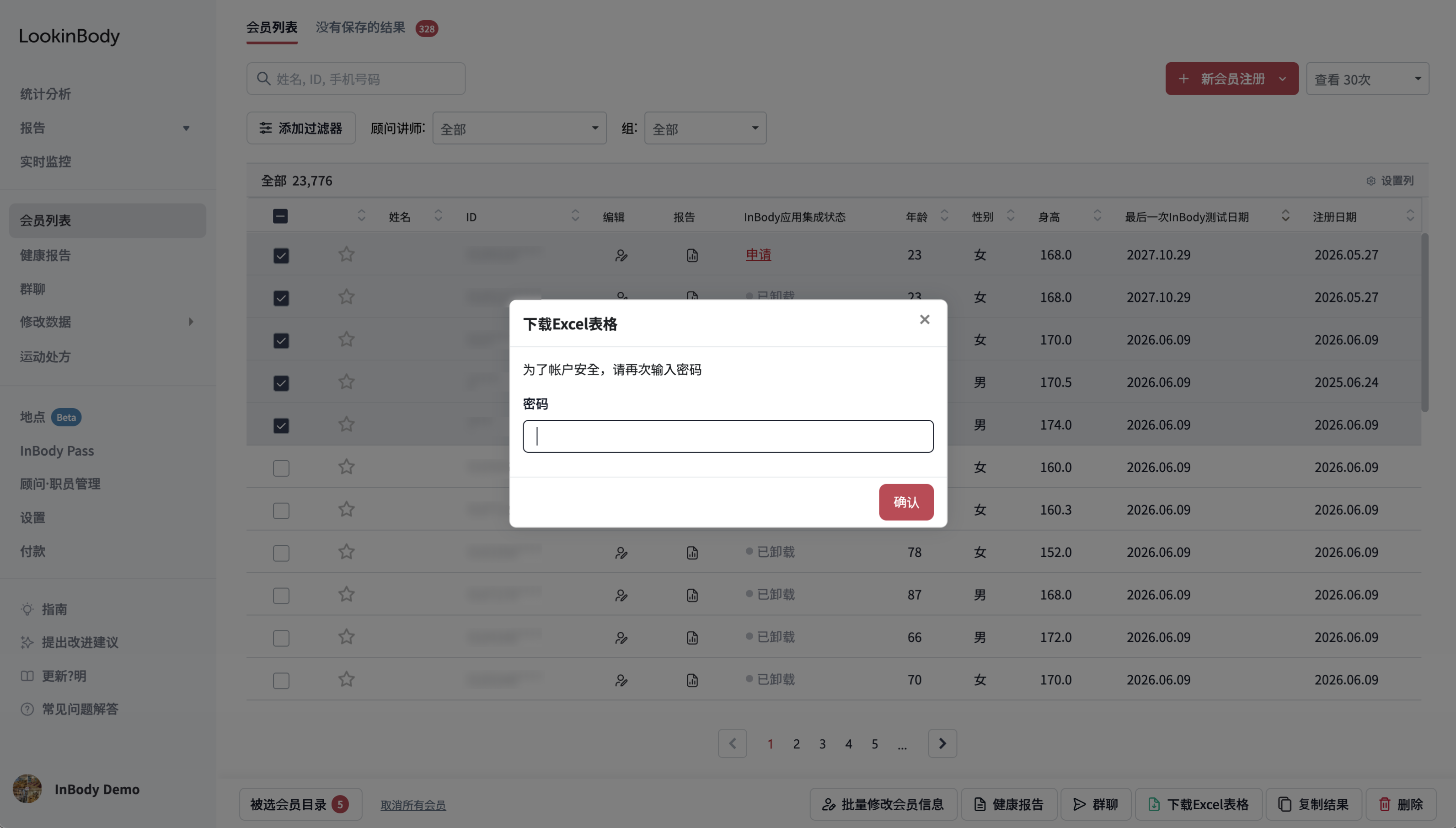Uncheck the first member row checkbox
1456x828 pixels.
coord(281,255)
